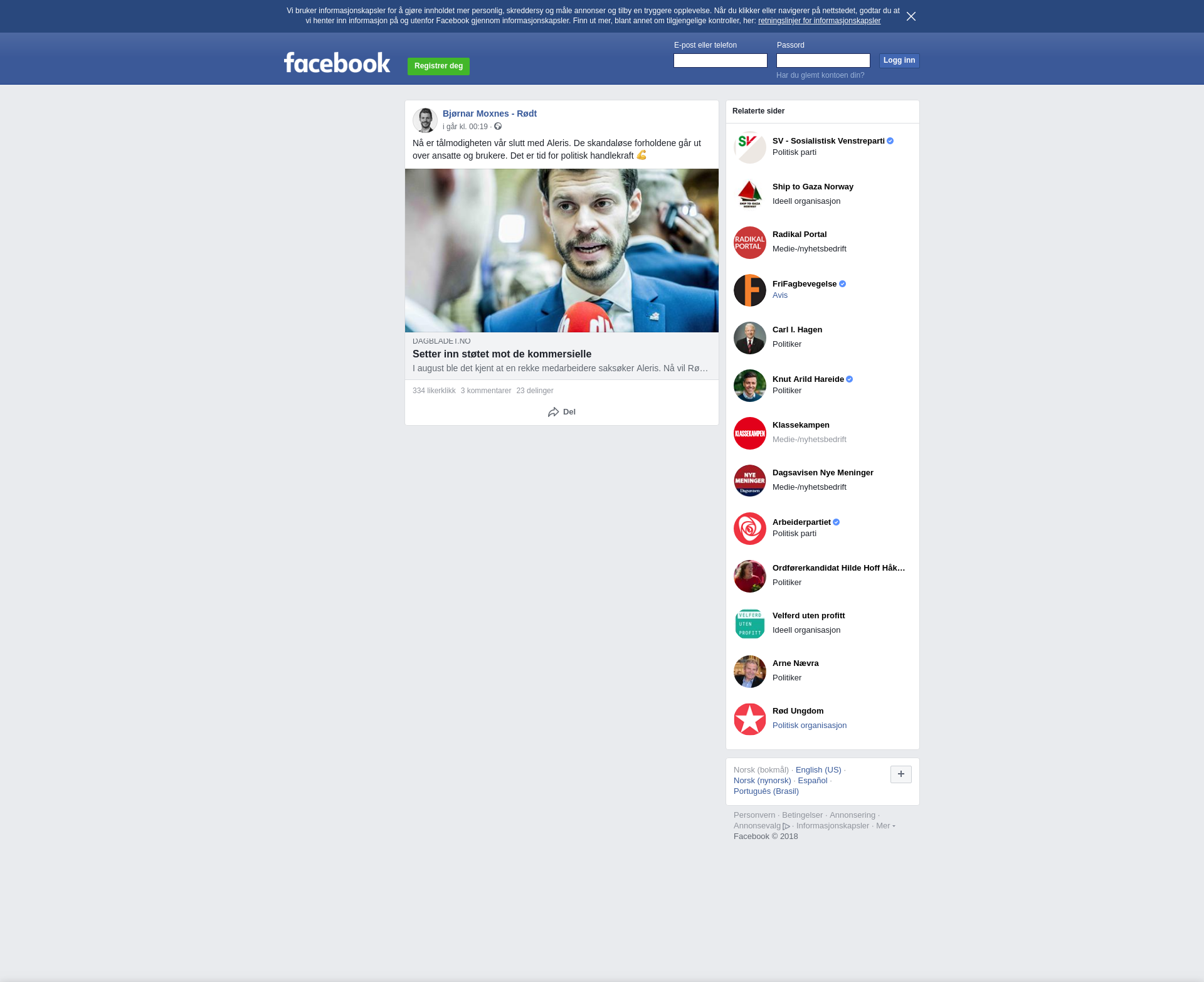1204x982 pixels.
Task: Open 'Knut Arild Hareide' page name
Action: tap(808, 379)
